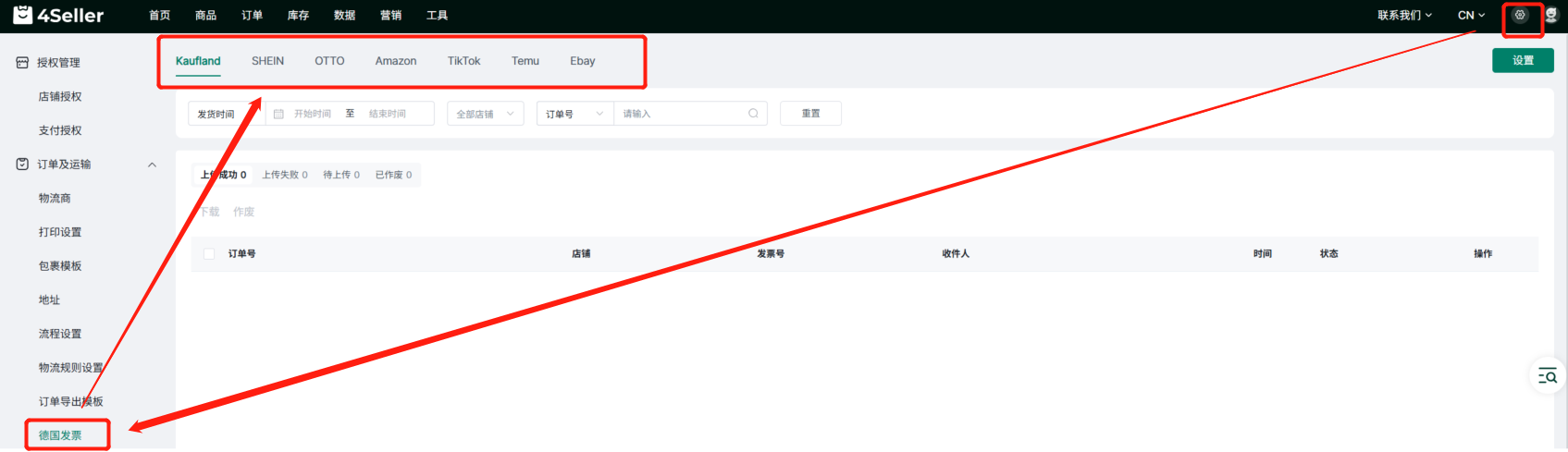Collapse the 订单及运输 section chevron
This screenshot has height=452, width=1568.
[152, 165]
